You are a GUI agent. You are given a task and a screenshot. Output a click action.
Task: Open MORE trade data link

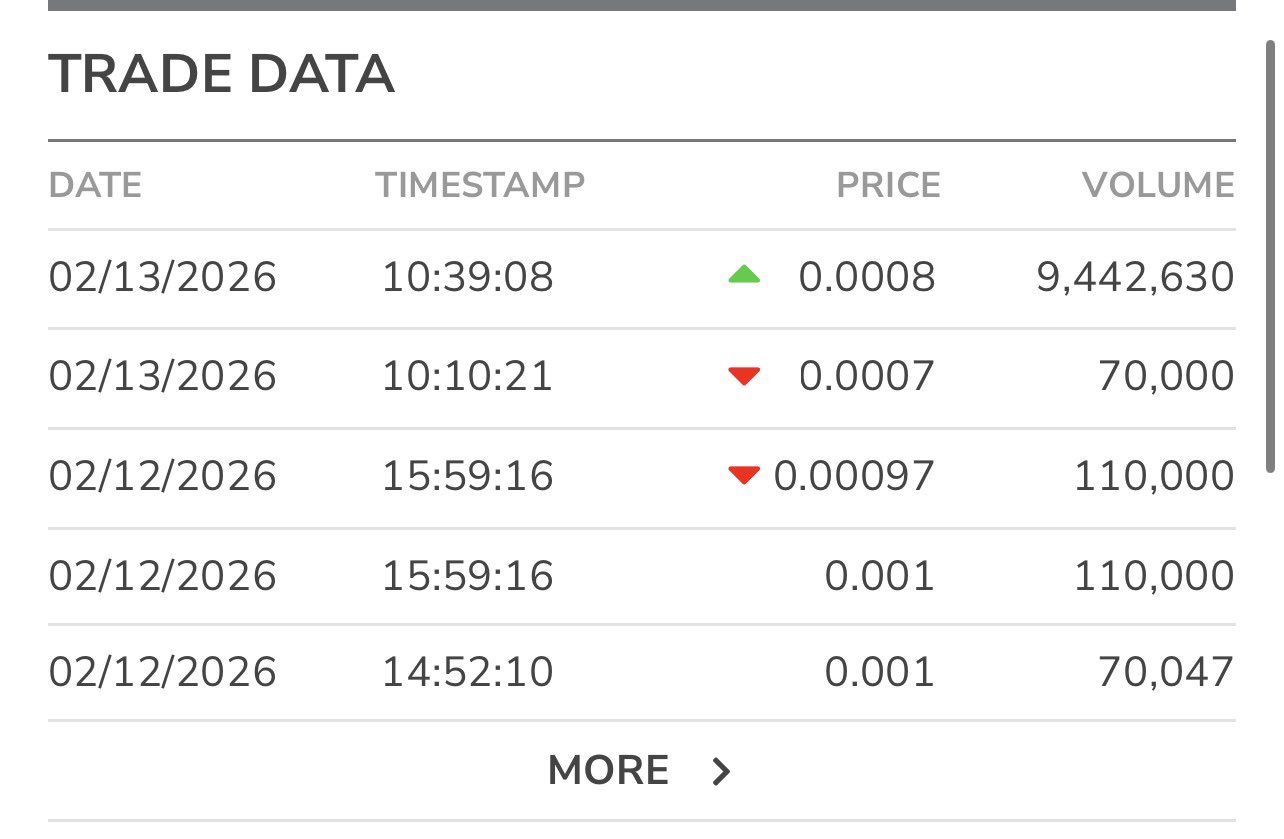[x=608, y=771]
